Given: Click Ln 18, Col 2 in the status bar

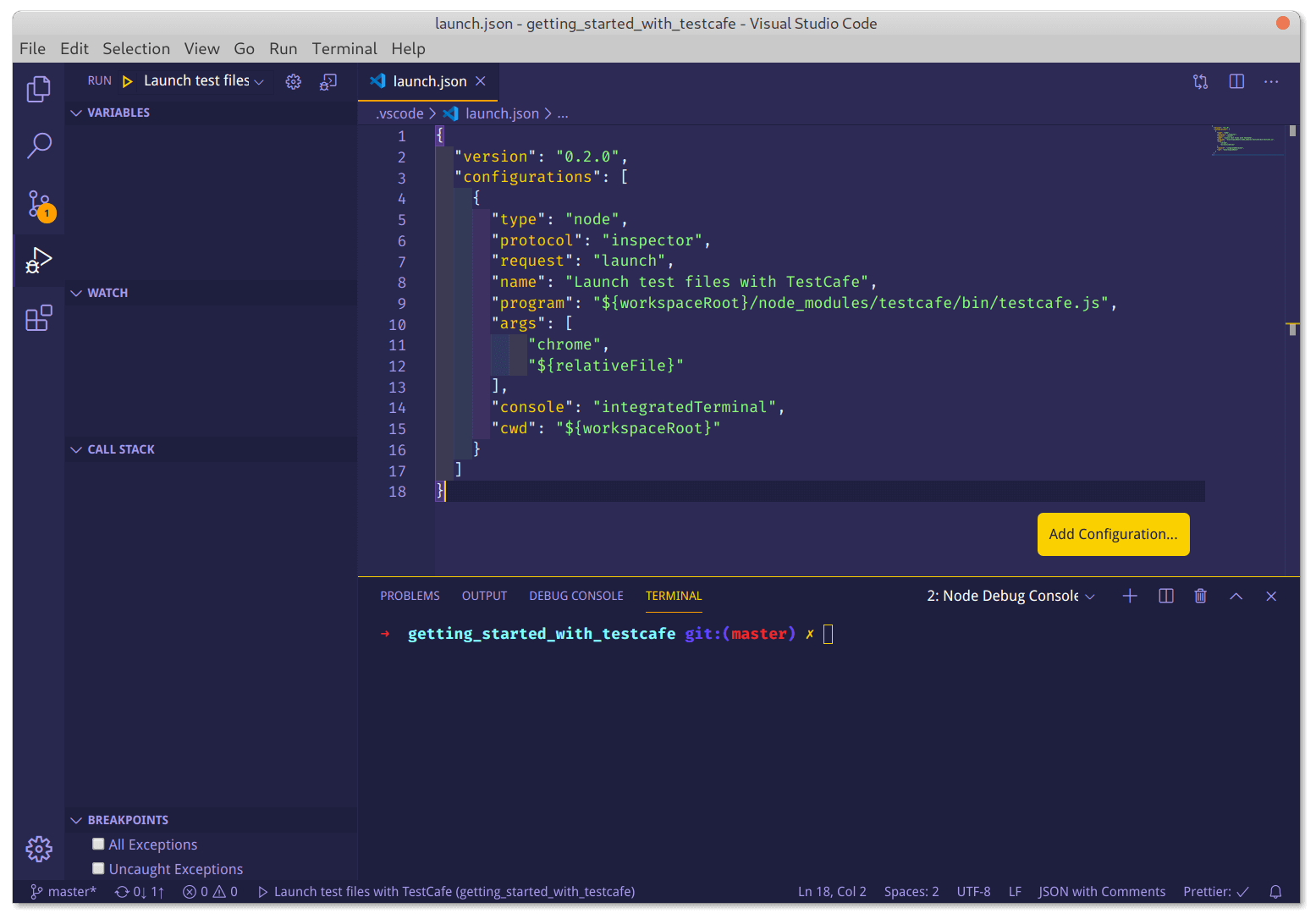Looking at the screenshot, I should point(832,891).
